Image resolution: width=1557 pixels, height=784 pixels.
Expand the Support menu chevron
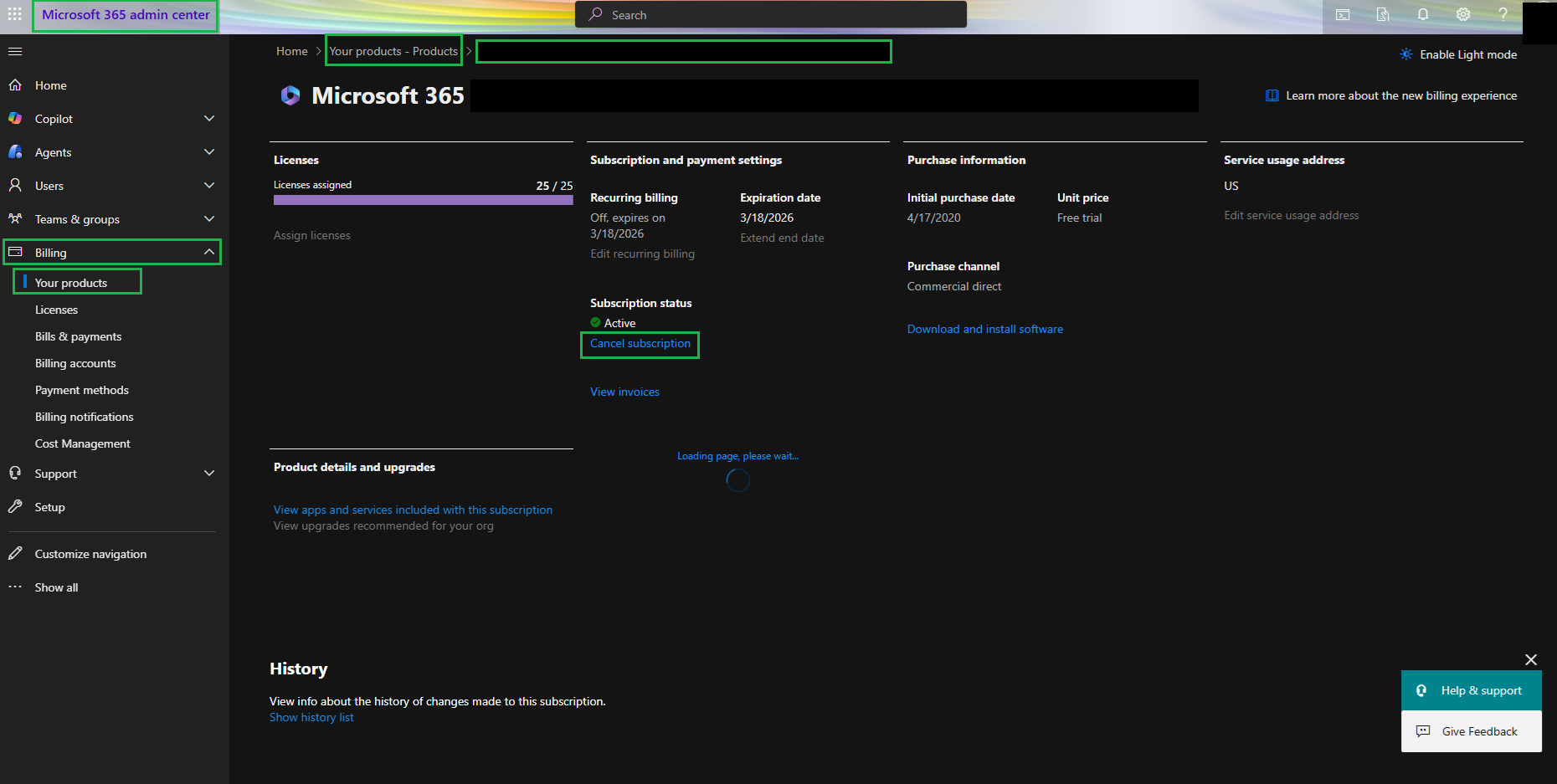[209, 473]
